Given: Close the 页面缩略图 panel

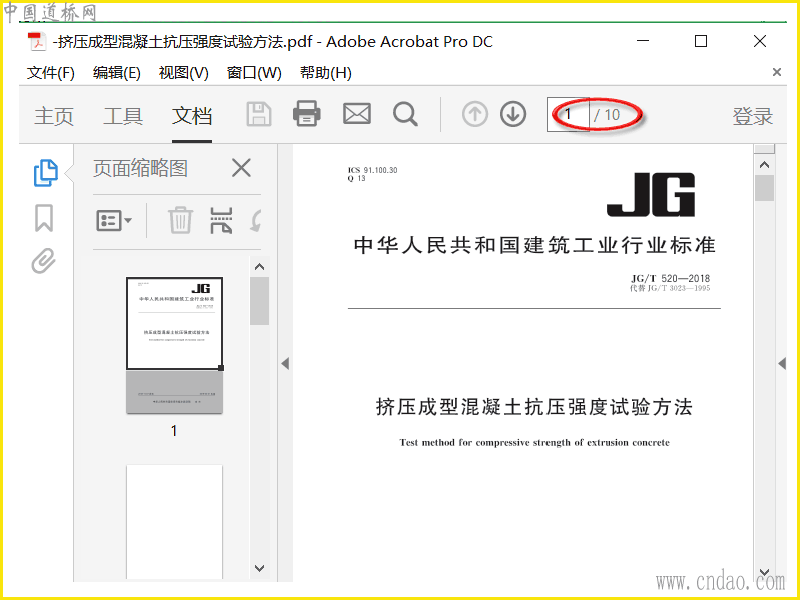Looking at the screenshot, I should click(x=241, y=168).
